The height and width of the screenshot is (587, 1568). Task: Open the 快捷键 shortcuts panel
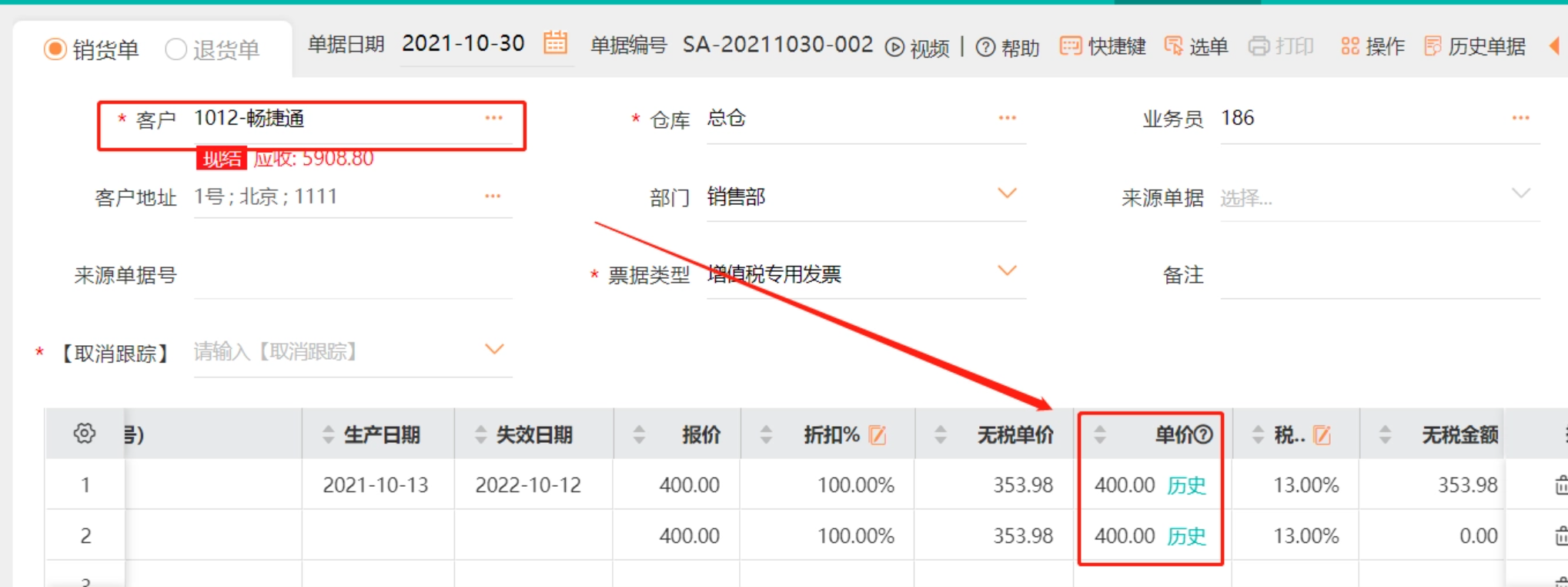(x=1102, y=47)
